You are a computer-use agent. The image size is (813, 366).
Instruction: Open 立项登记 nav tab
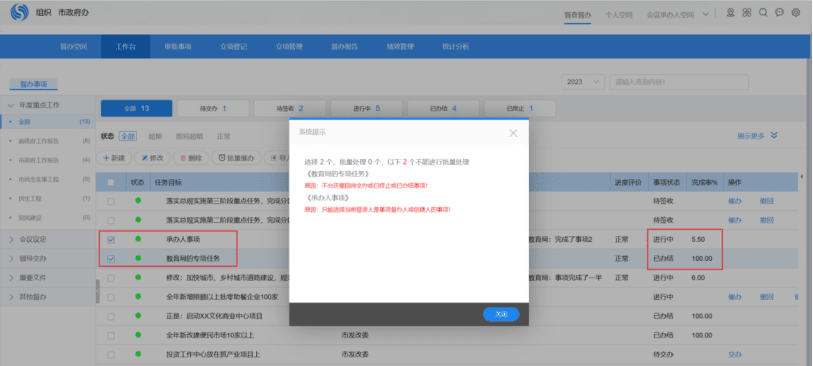pos(233,47)
